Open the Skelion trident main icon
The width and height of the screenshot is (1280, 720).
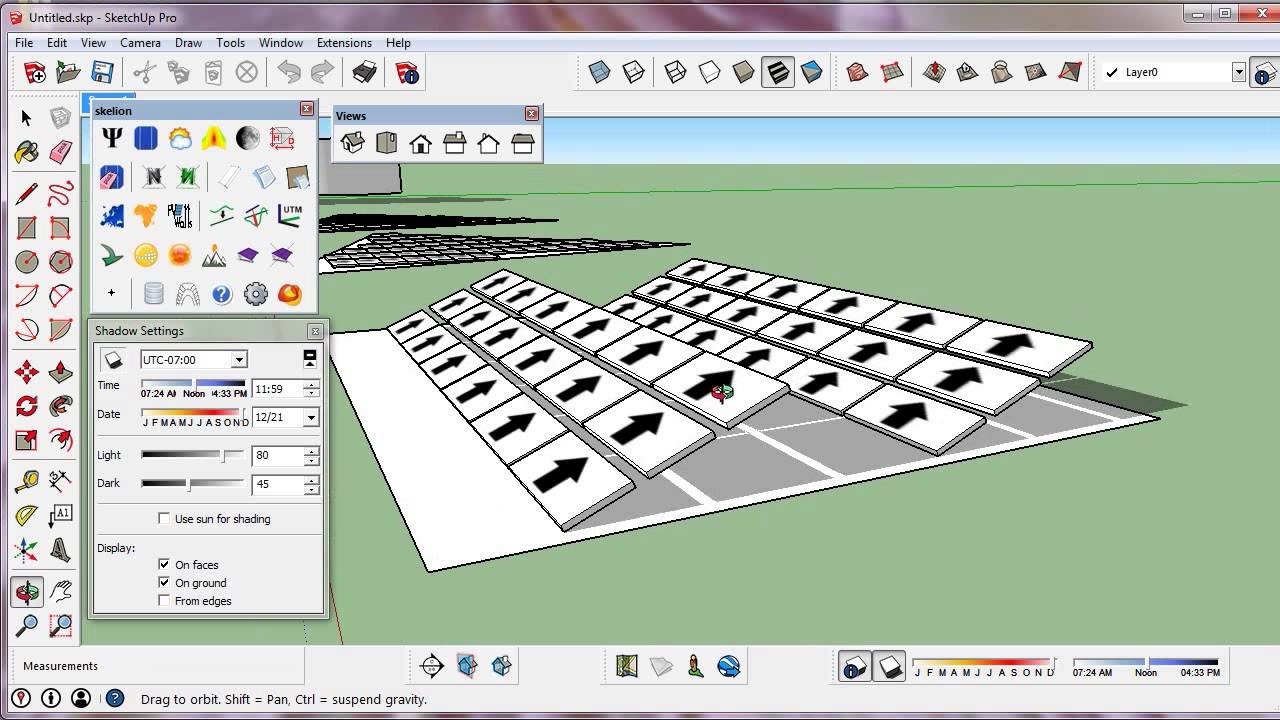point(112,138)
